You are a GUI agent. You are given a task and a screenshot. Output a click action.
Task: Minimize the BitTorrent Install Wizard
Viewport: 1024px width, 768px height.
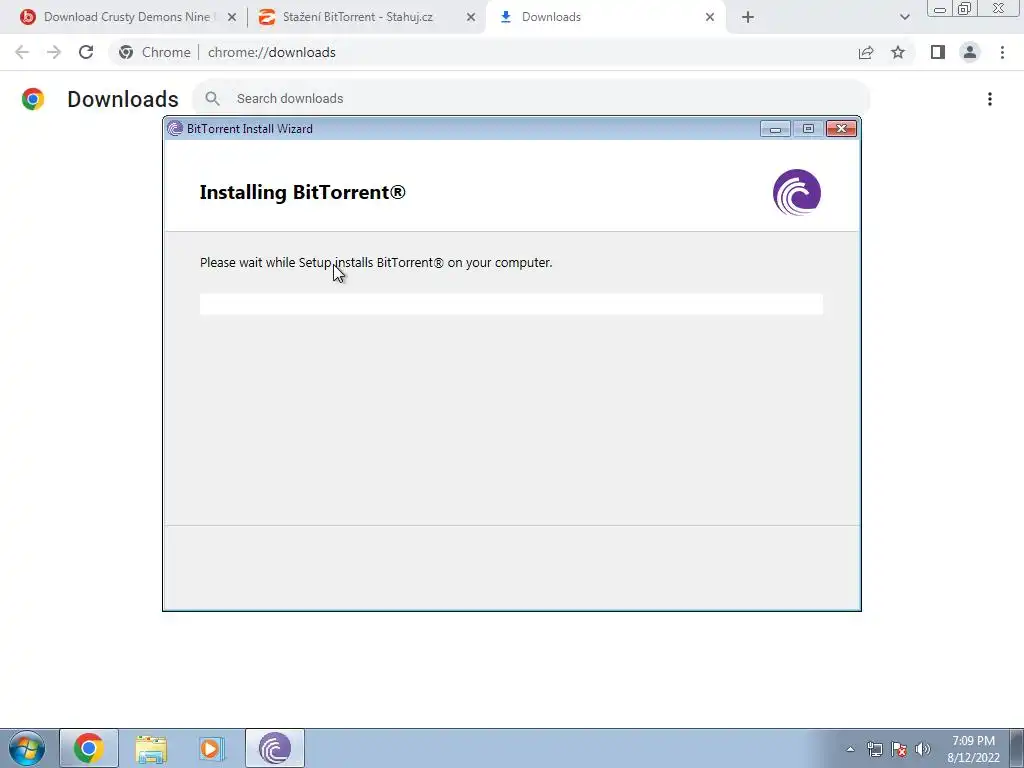pyautogui.click(x=775, y=129)
